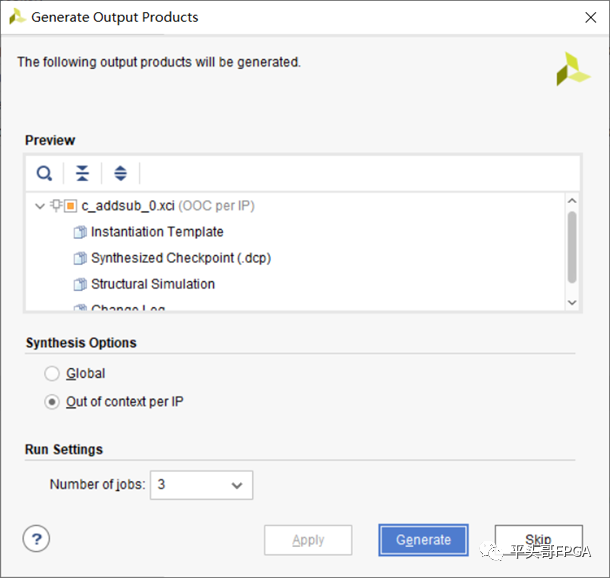
Task: Select Instantiation Template tree item
Action: tap(157, 232)
